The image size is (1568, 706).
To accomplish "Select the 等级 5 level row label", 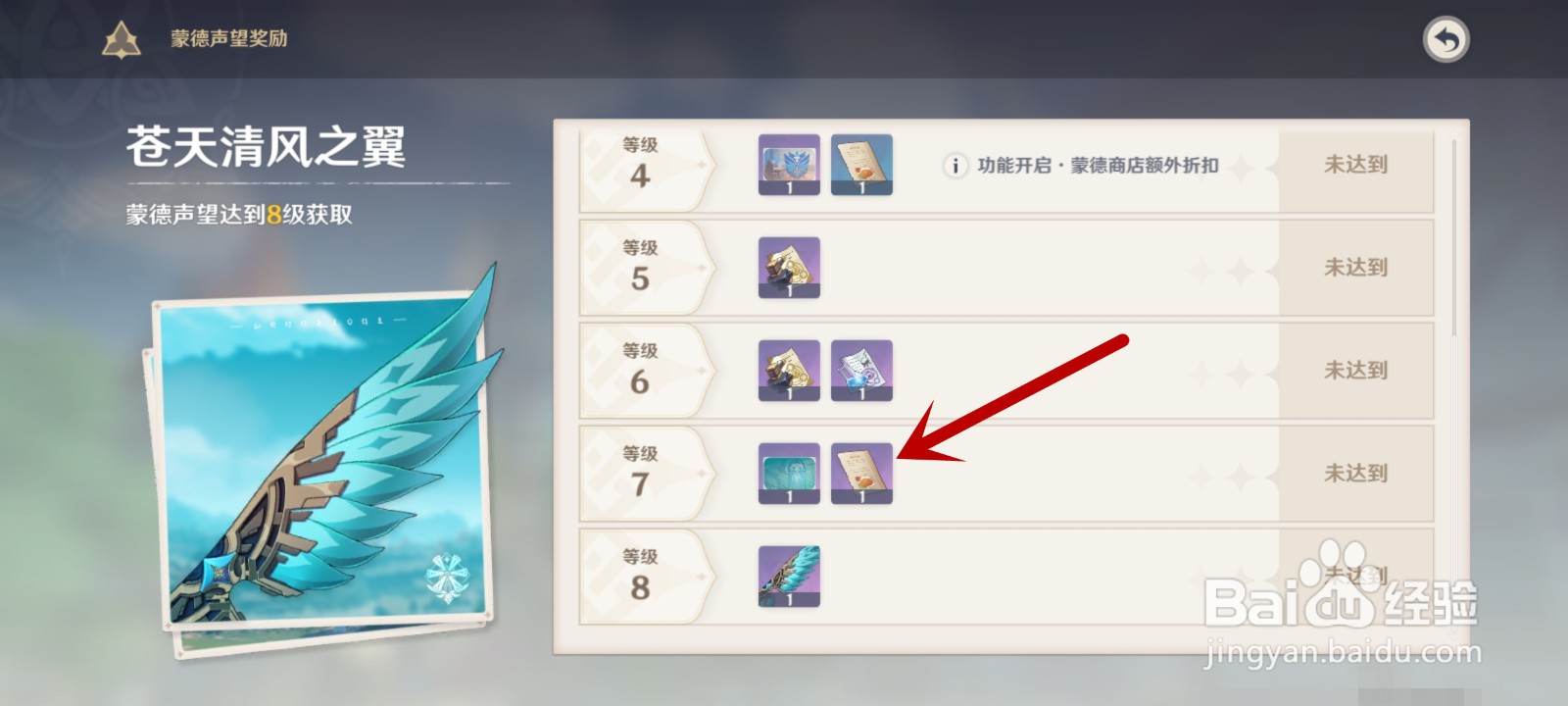I will click(x=640, y=267).
